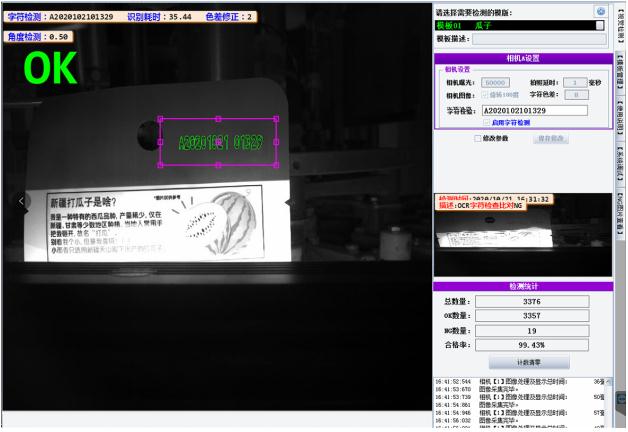
Task: Click the bottom-middle handle of the magenta ROI box
Action: click(x=218, y=165)
